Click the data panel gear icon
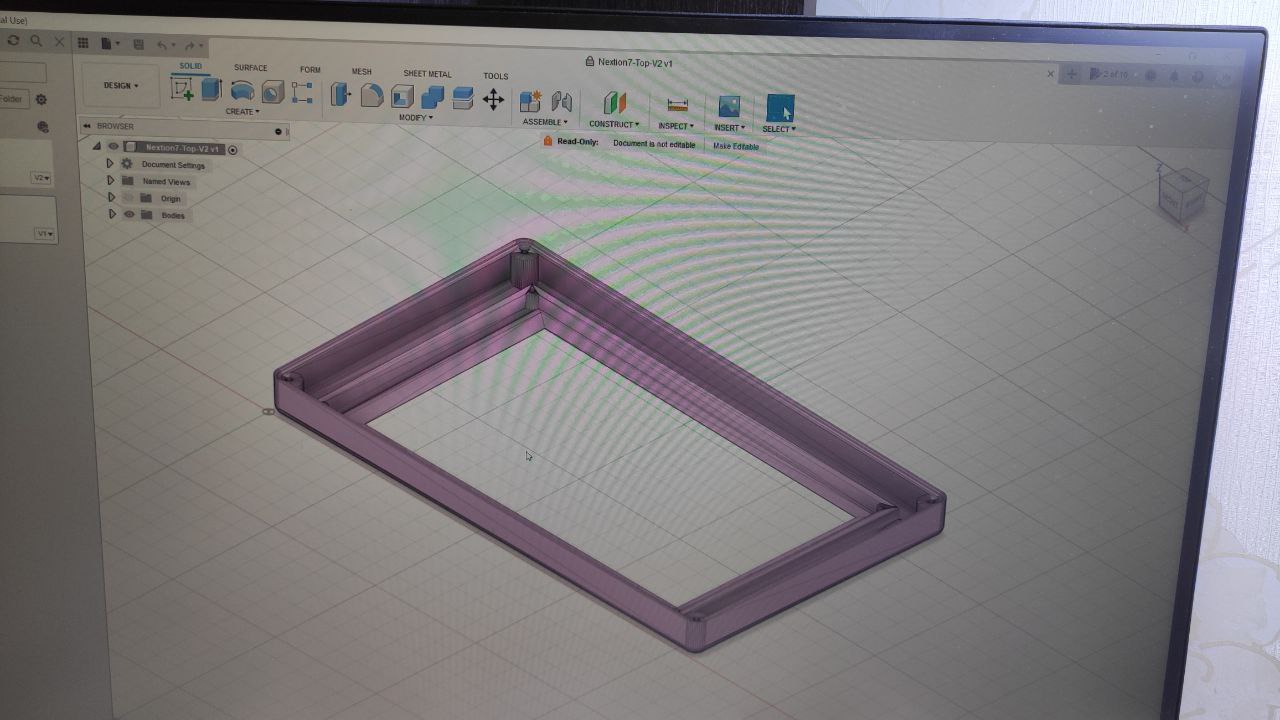The image size is (1280, 720). [41, 99]
